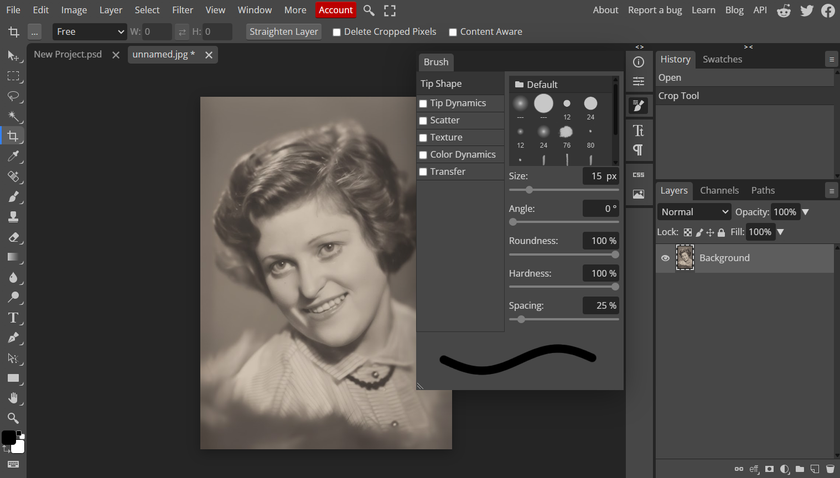Open the Layer menu

point(110,10)
